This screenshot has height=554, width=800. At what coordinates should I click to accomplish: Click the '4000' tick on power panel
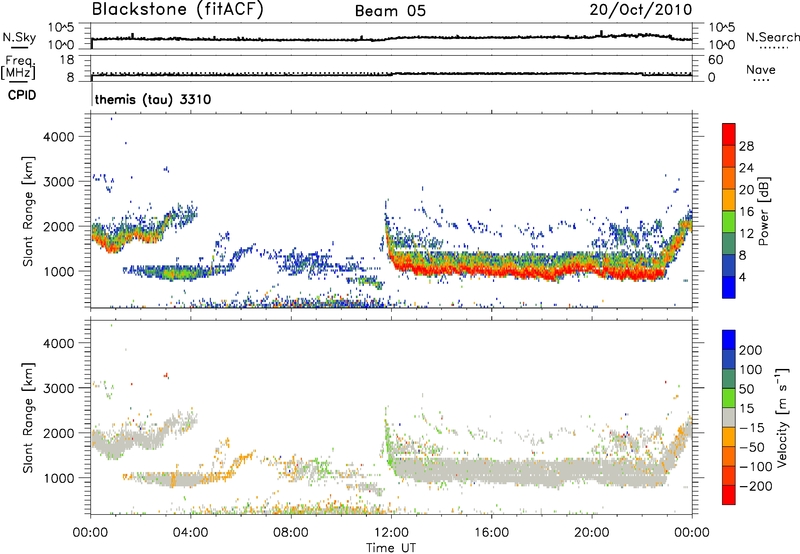[59, 137]
